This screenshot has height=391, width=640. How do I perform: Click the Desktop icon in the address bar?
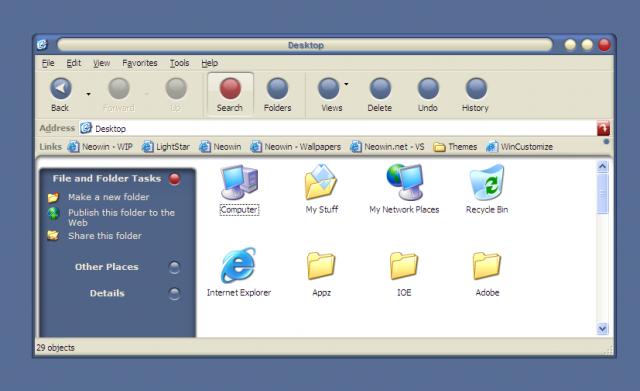click(86, 128)
